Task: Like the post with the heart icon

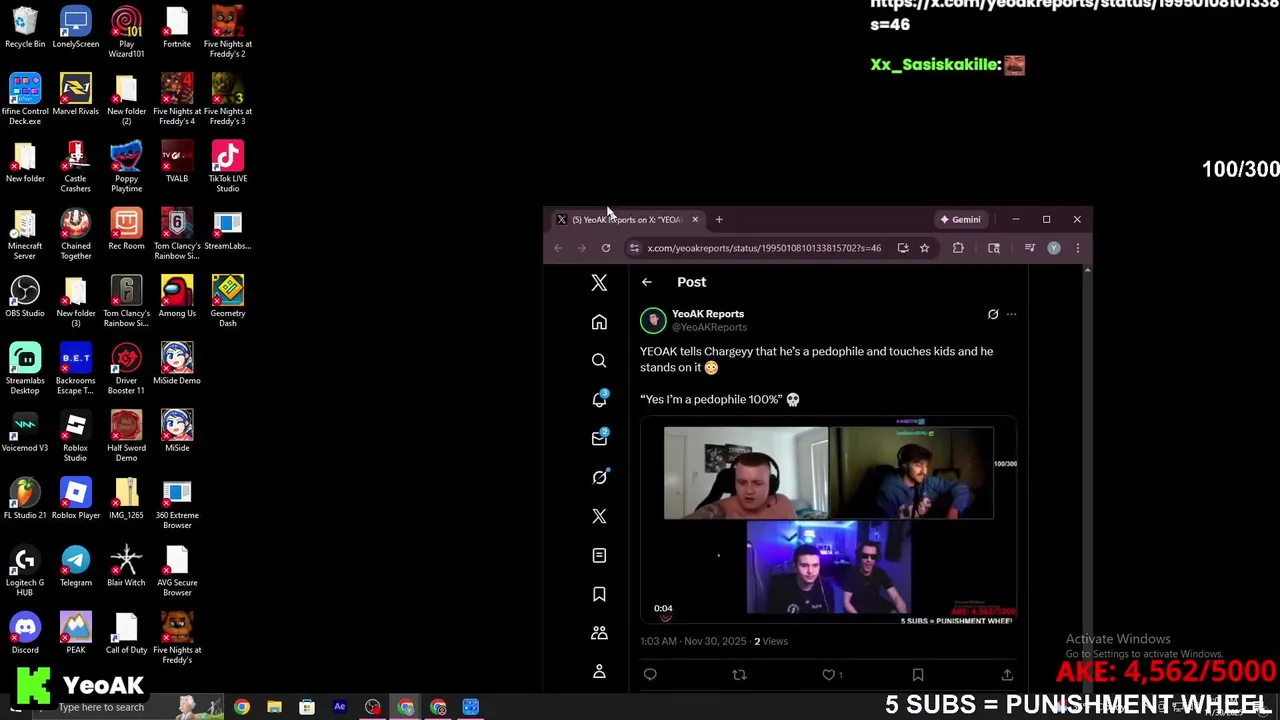Action: 828,675
